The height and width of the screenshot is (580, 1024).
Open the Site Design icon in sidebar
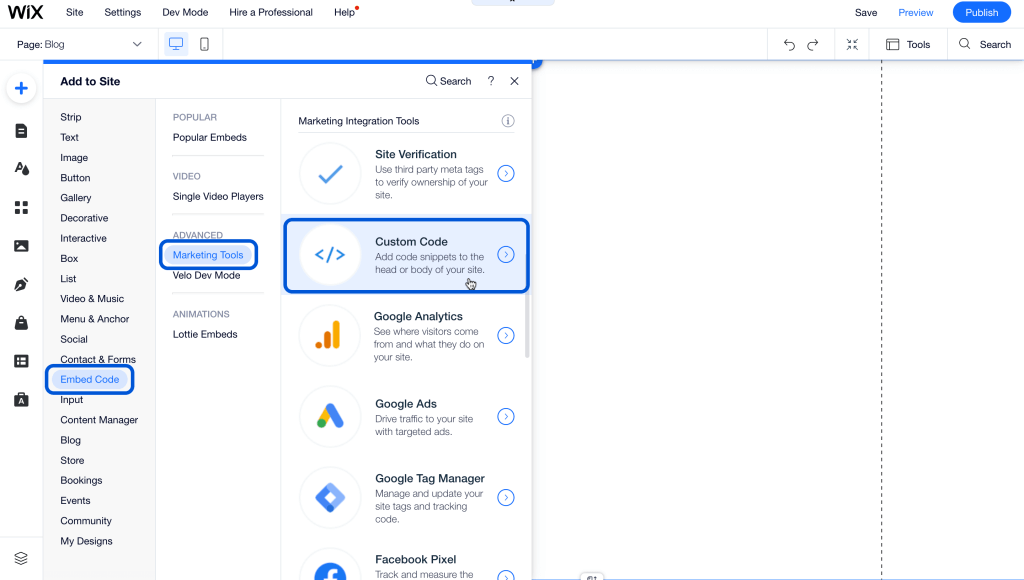tap(21, 169)
